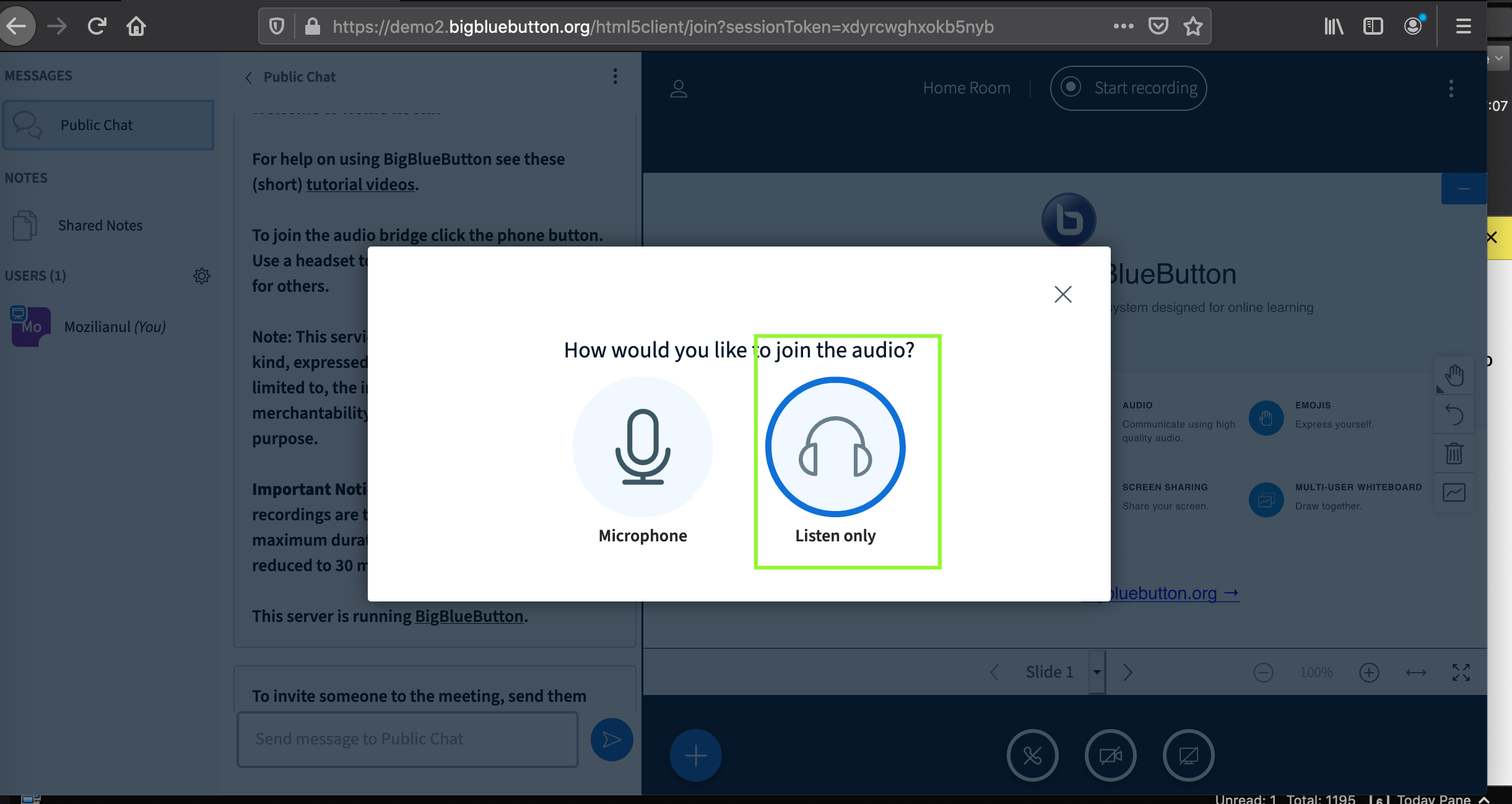Focus the Send message to Public Chat field
This screenshot has width=1512, height=804.
[407, 739]
